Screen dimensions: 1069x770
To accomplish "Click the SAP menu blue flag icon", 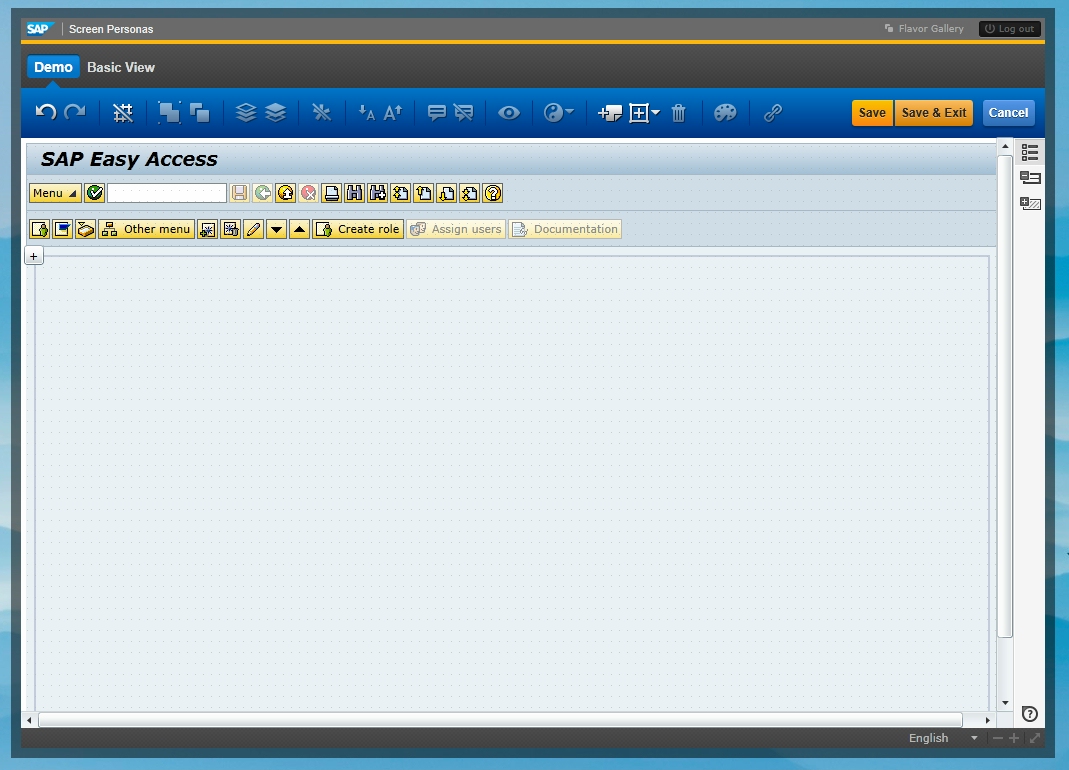I will tap(63, 229).
